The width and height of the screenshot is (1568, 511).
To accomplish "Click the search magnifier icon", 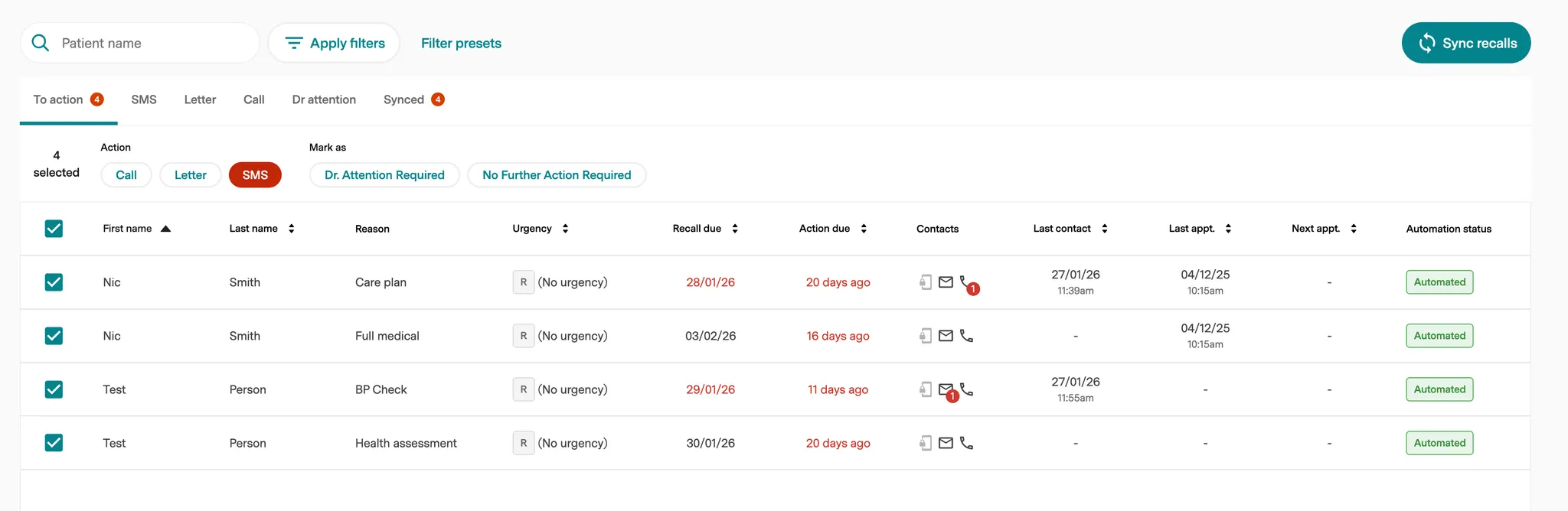I will (x=41, y=43).
